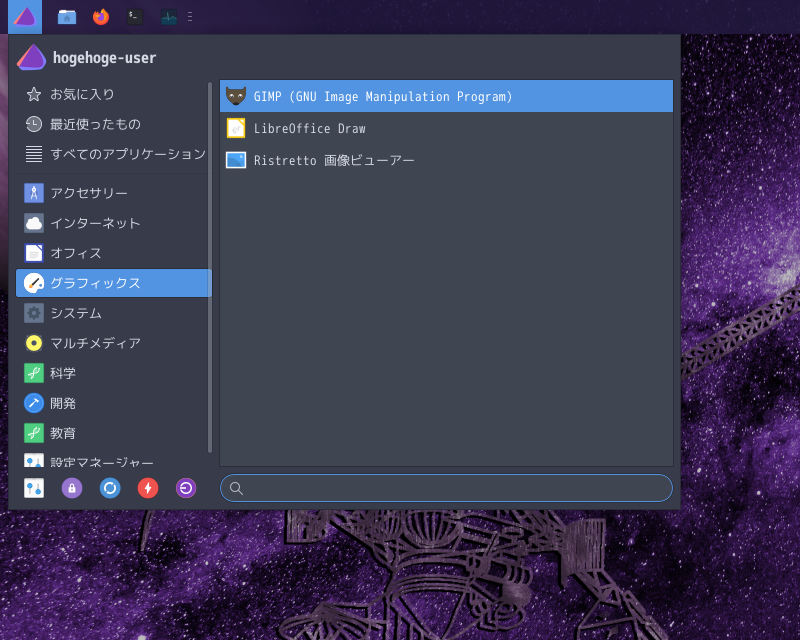The image size is (800, 640).
Task: Open オフィス category
Action: pos(113,253)
